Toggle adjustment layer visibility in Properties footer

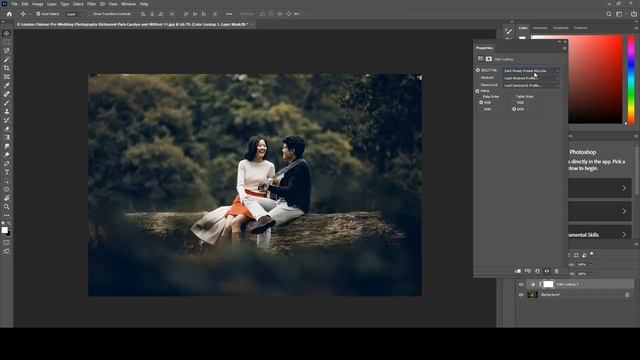pyautogui.click(x=547, y=271)
